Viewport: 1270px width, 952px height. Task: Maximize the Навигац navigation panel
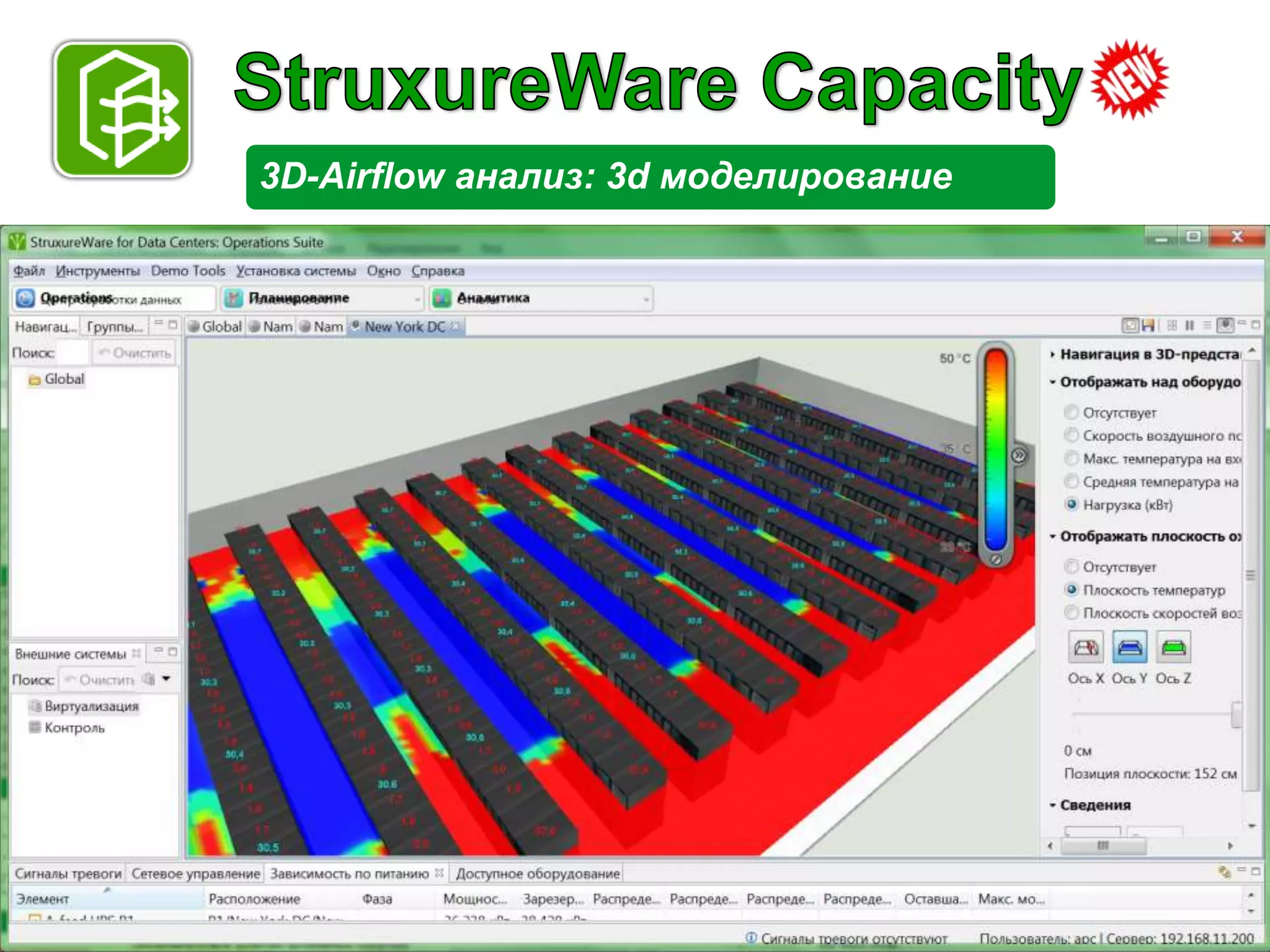172,324
